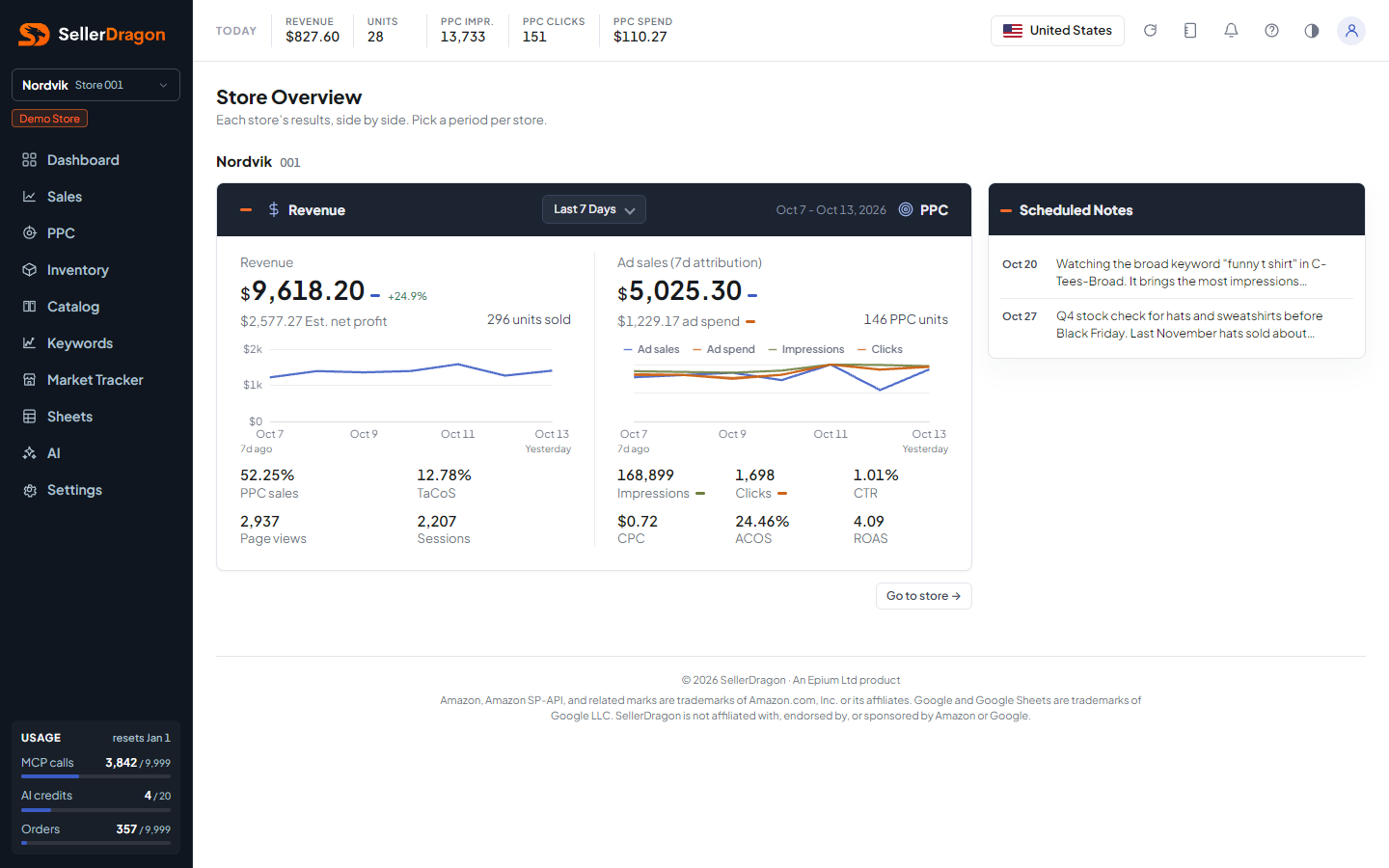This screenshot has height=868, width=1389.
Task: Click the Sales chart icon
Action: (30, 197)
